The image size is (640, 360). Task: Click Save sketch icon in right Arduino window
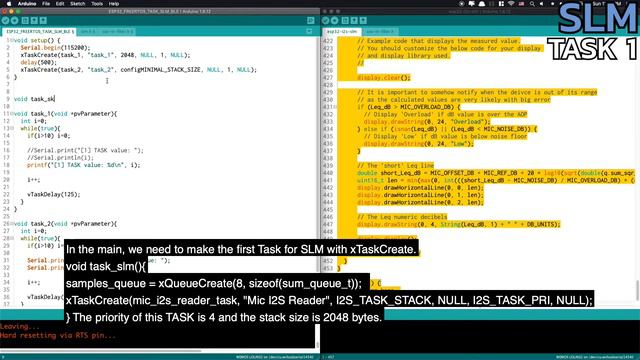[x=363, y=20]
